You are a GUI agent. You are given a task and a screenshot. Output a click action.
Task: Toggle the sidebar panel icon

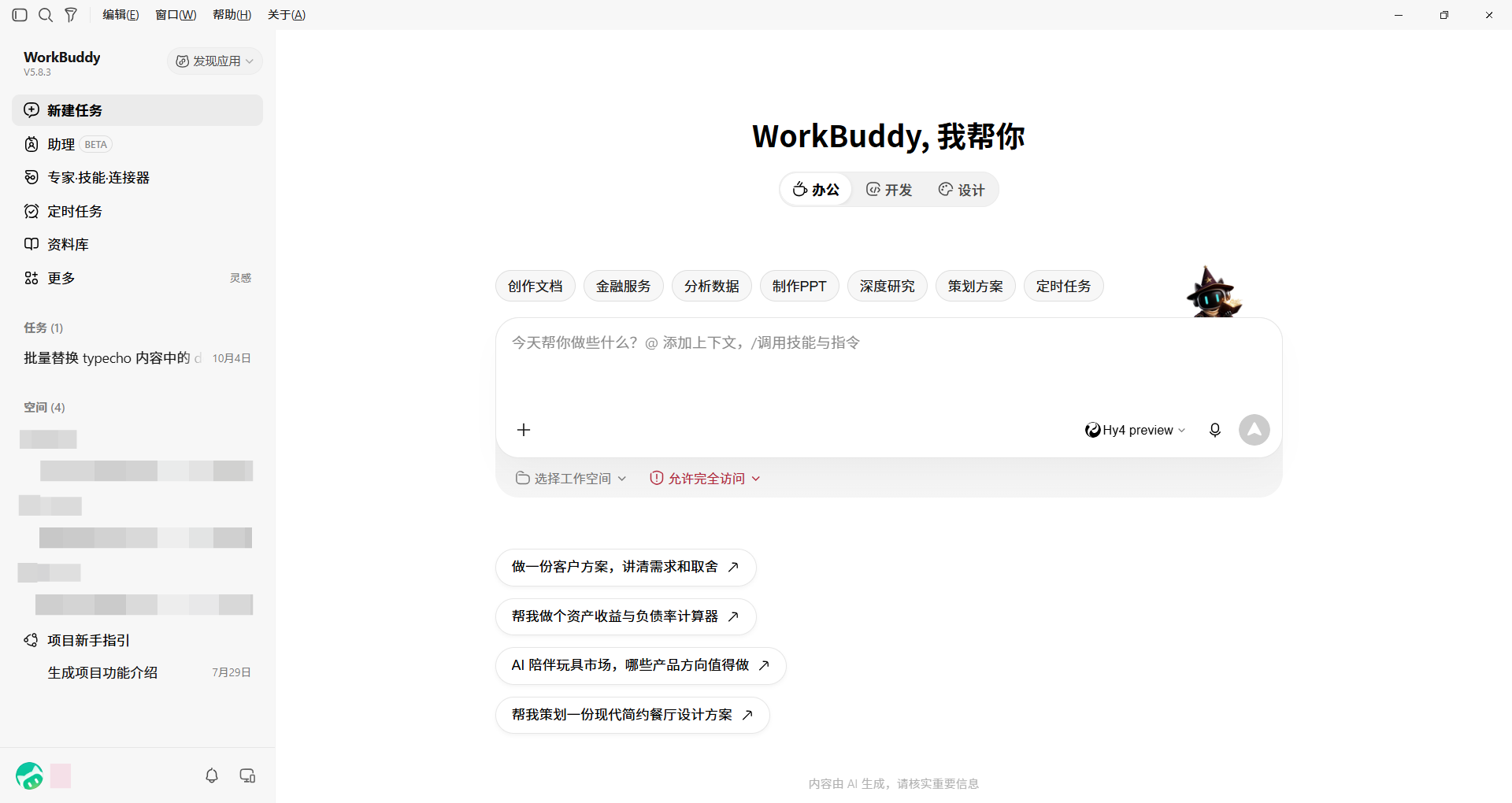pyautogui.click(x=20, y=15)
